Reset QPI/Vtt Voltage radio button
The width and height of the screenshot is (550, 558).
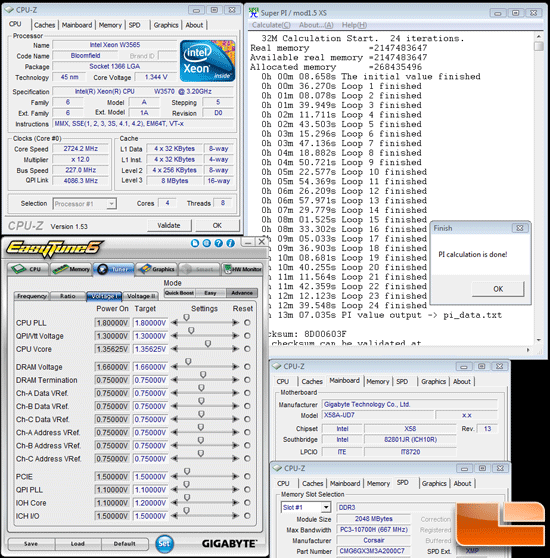(247, 336)
